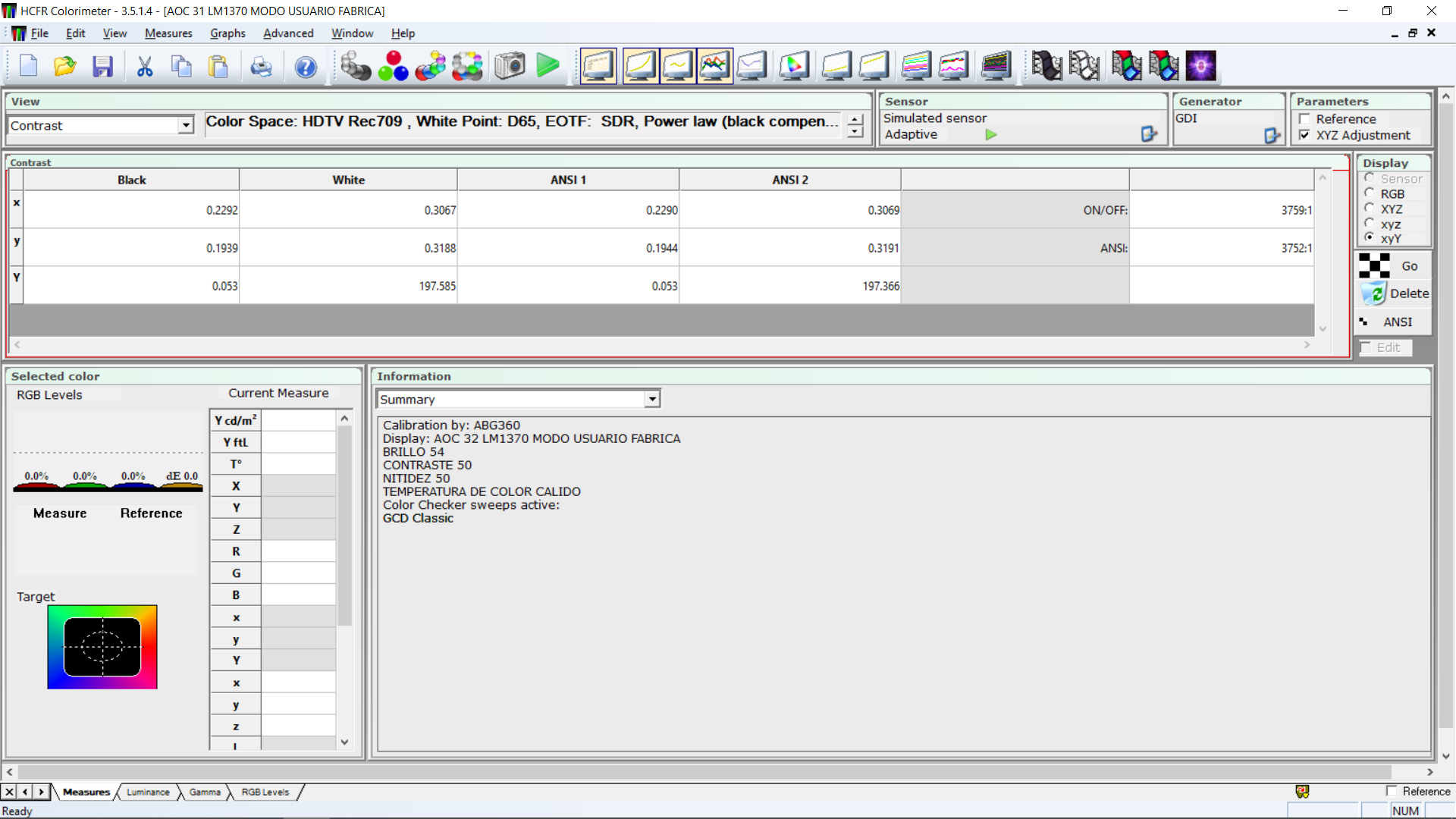Click the Delete button
1456x819 pixels.
(1394, 293)
